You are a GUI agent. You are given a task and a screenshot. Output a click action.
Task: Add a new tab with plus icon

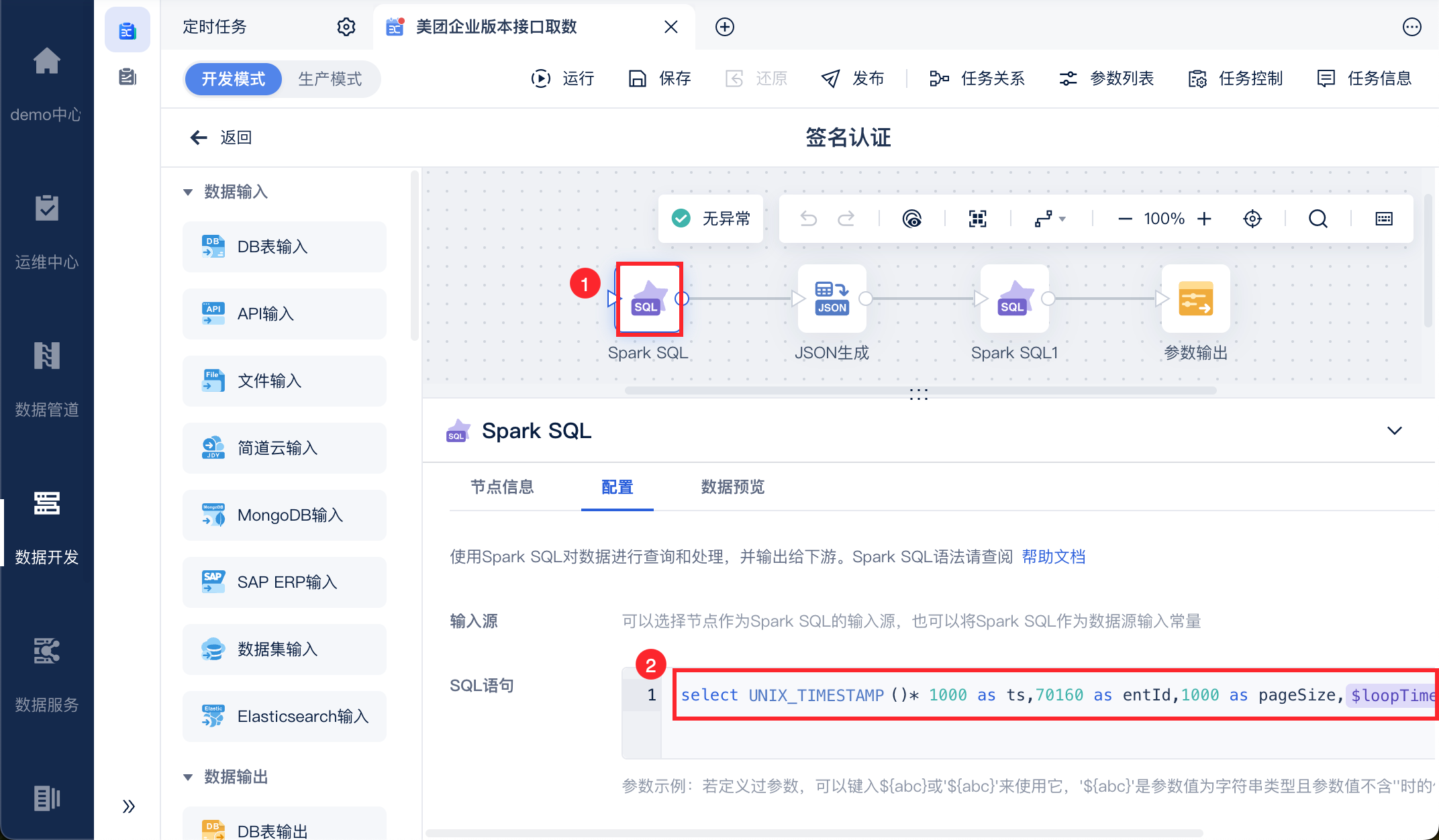[x=724, y=27]
